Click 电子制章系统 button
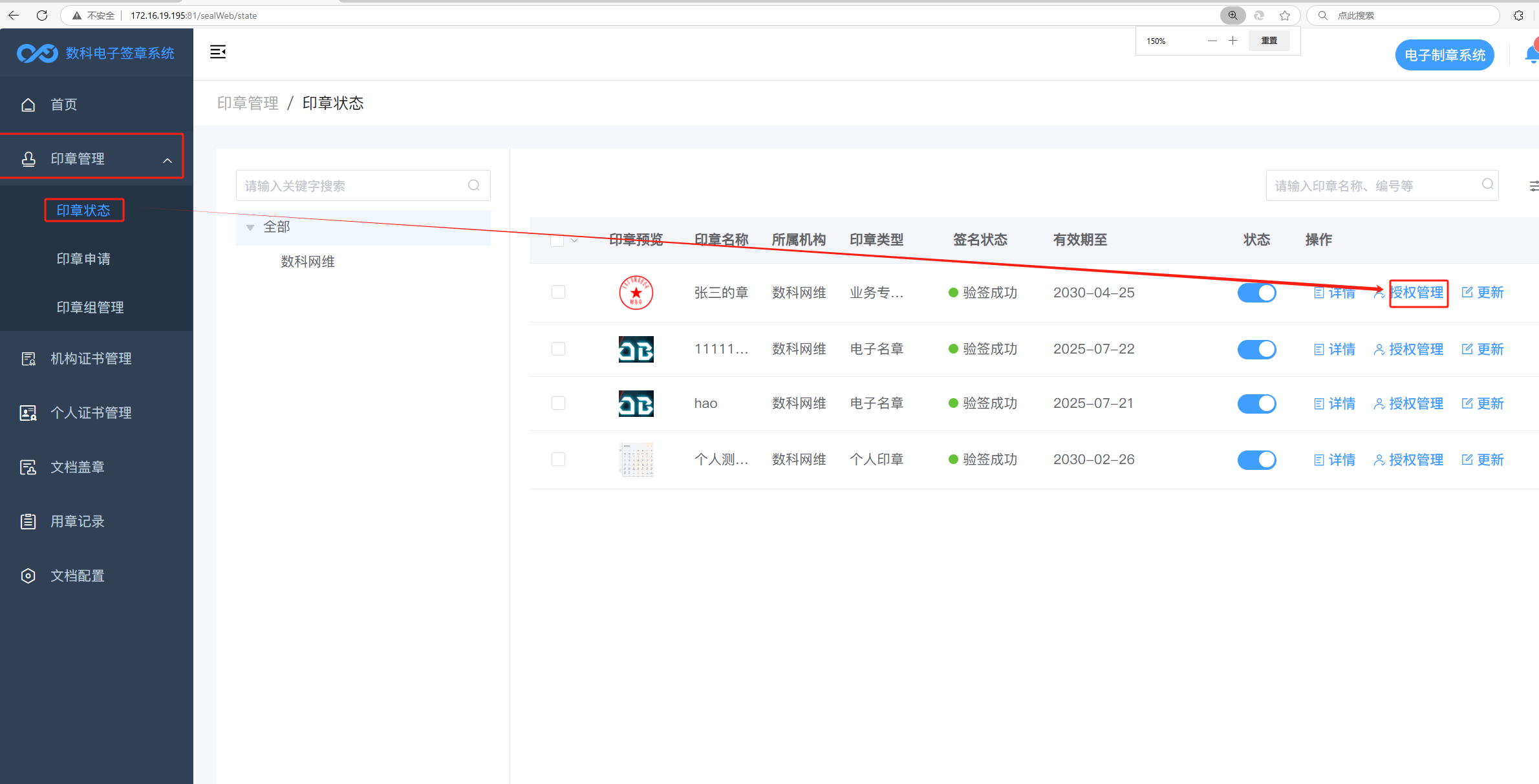Screen dimensions: 1539x784 1444,55
